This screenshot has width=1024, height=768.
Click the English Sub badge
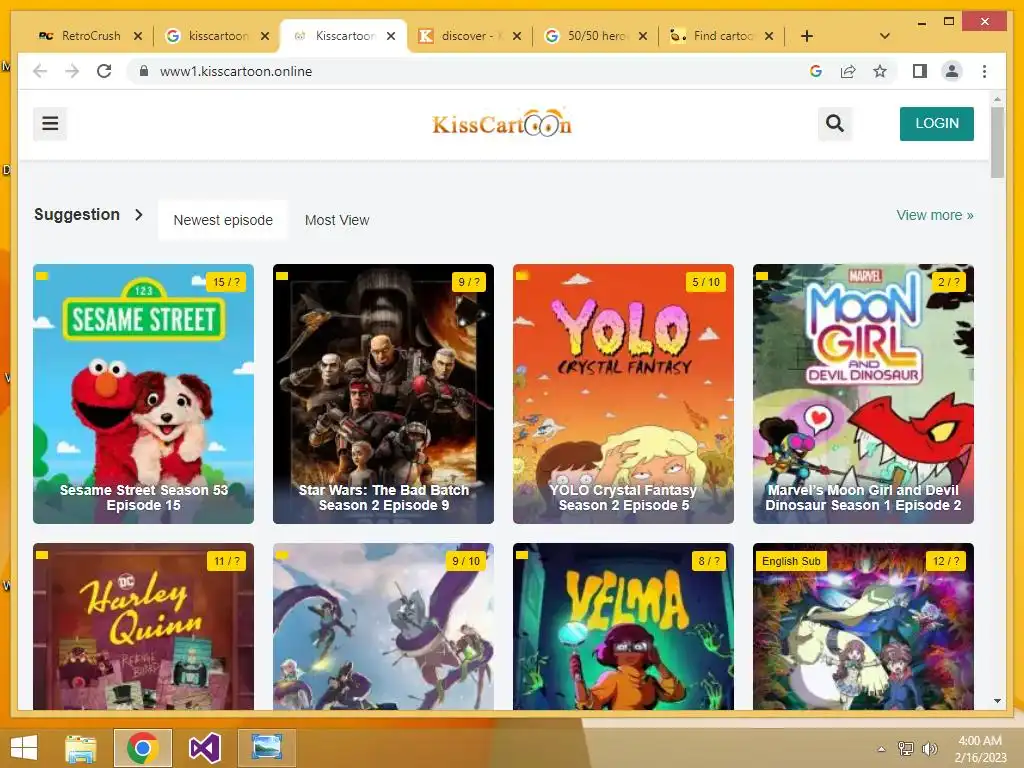[x=791, y=561]
